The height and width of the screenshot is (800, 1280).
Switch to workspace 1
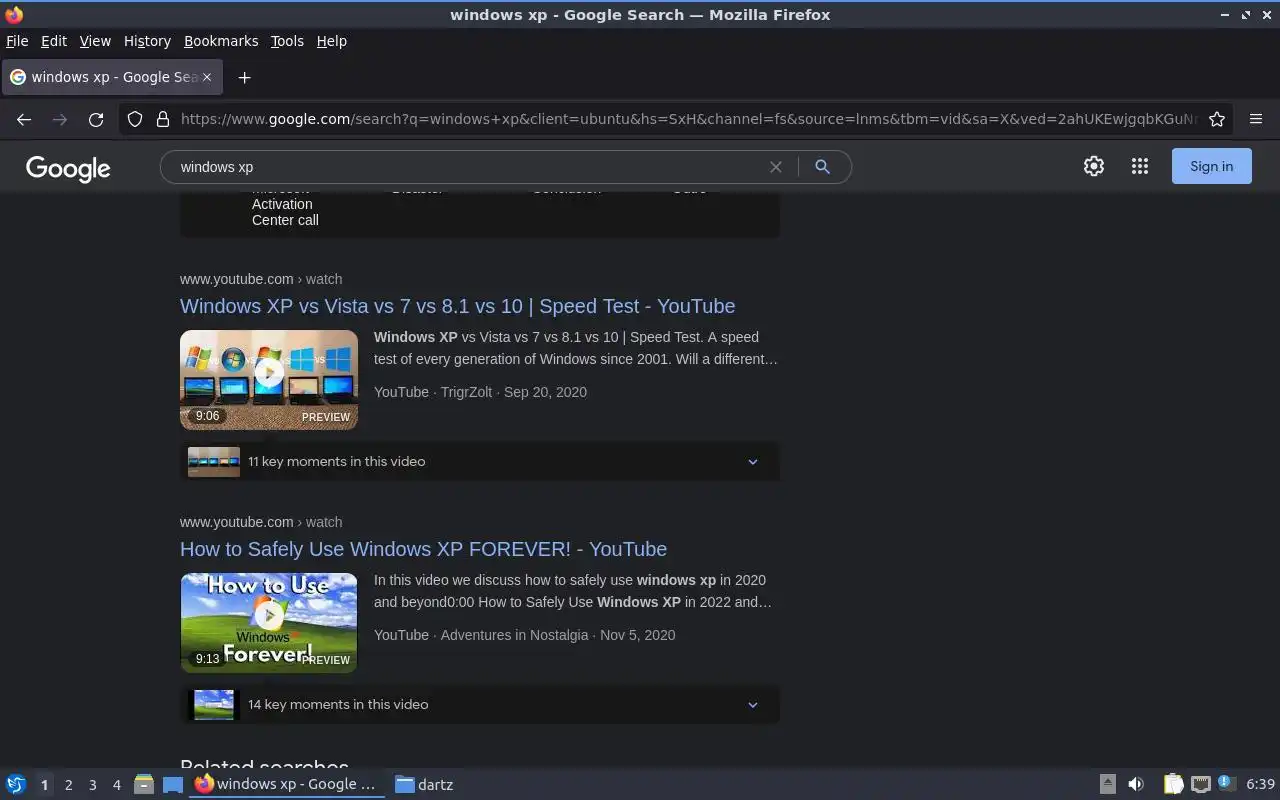[44, 785]
